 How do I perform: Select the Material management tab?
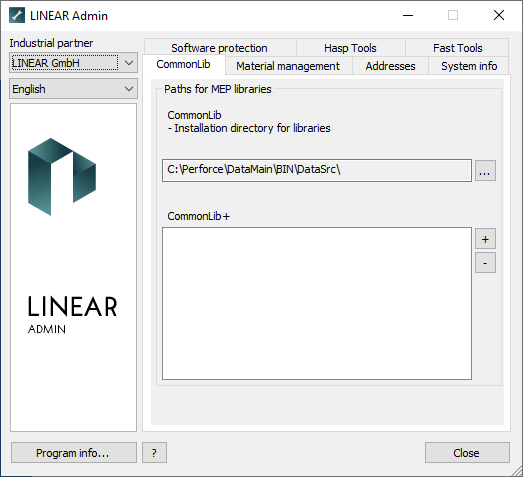click(288, 66)
